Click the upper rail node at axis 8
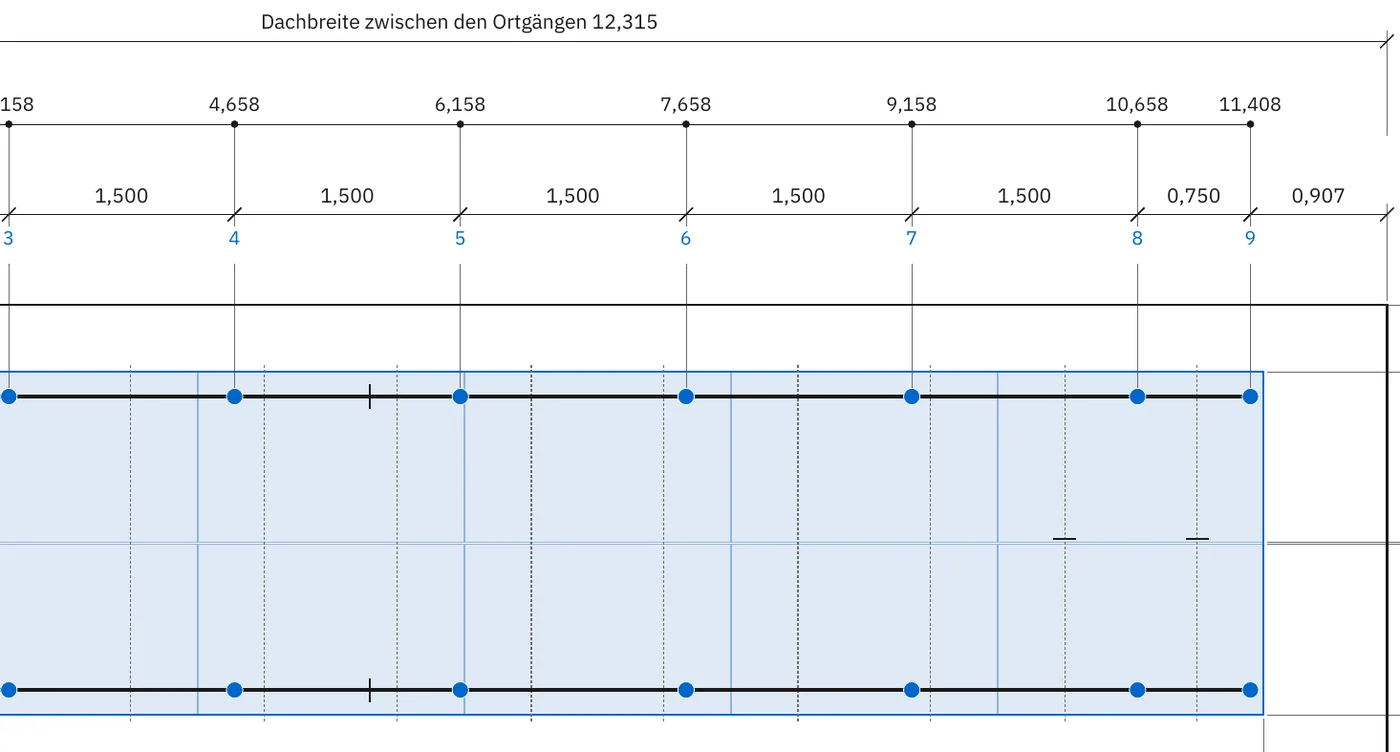Screen dimensions: 1400x752 [x=1137, y=397]
